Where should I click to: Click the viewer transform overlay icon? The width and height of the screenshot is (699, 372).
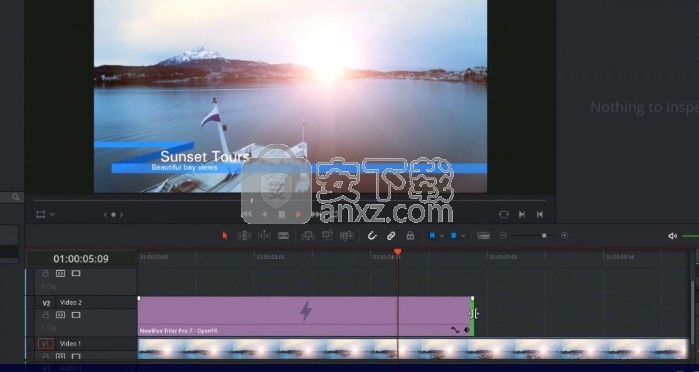tap(41, 215)
